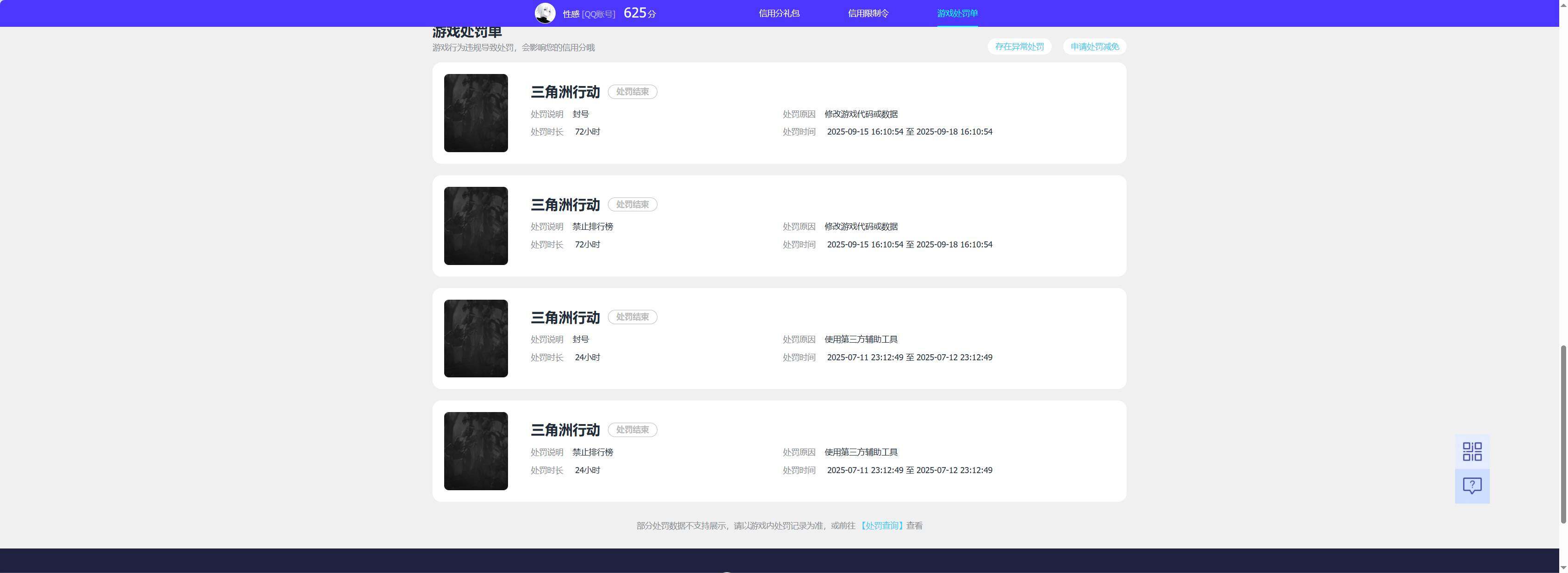
Task: Click 处罚结束 badge on 72小时 封号 card
Action: (632, 92)
